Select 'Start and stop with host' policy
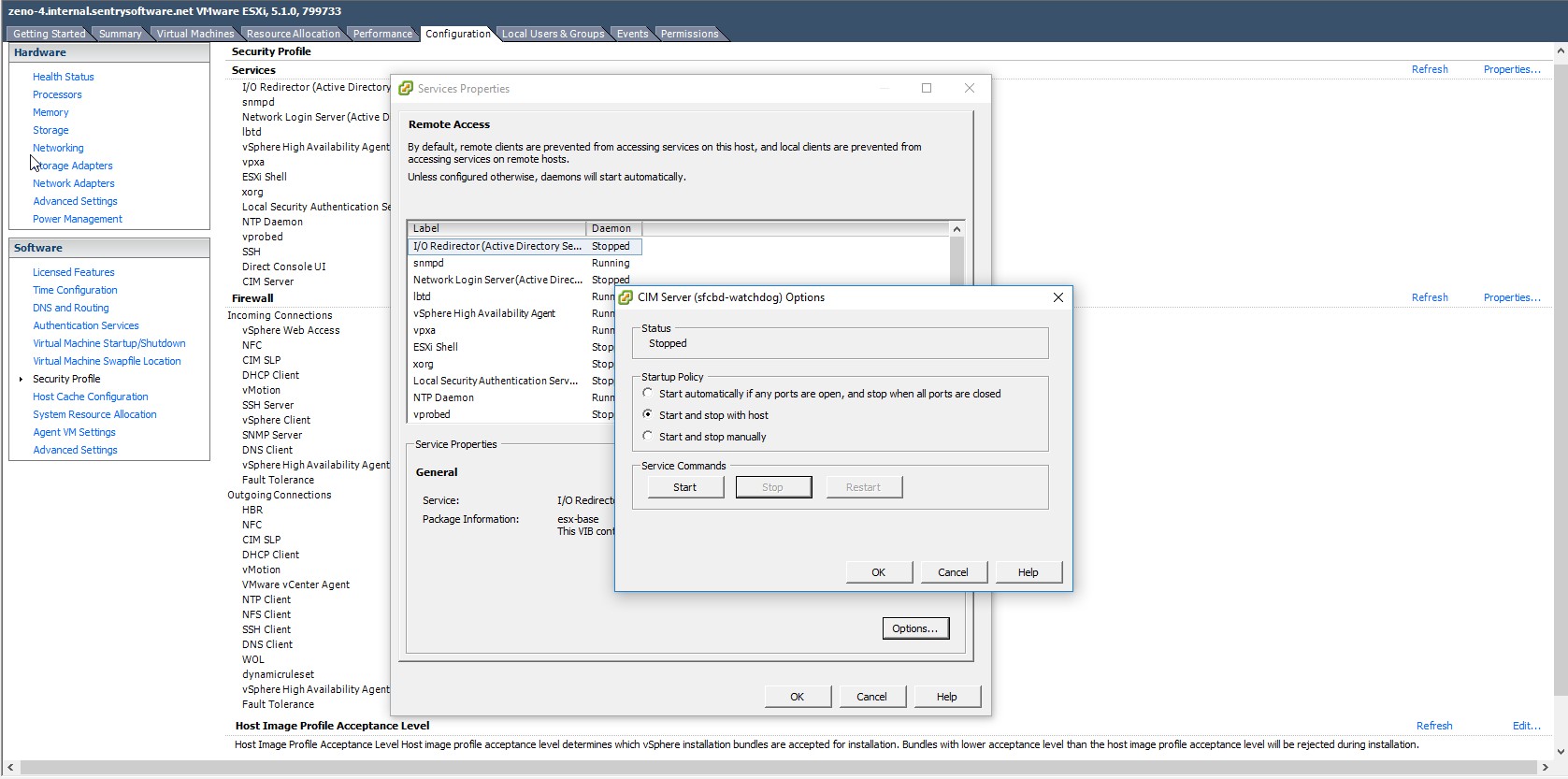Viewport: 1568px width, 779px height. [x=647, y=414]
